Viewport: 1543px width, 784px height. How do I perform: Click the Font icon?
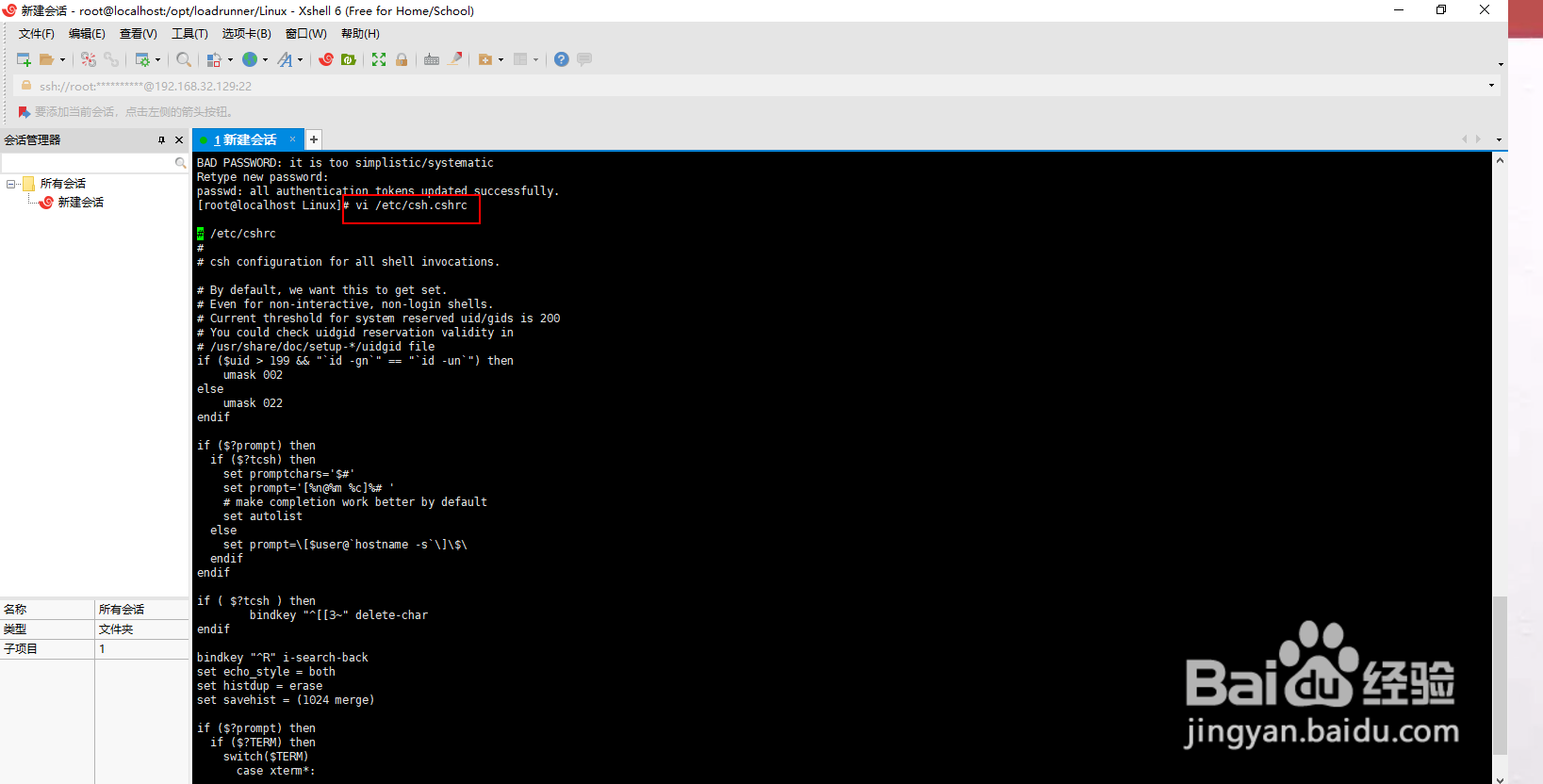click(x=285, y=59)
